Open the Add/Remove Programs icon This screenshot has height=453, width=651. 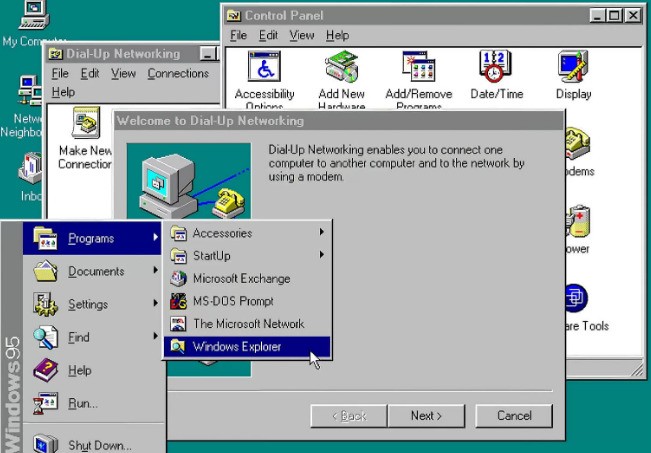tap(418, 66)
